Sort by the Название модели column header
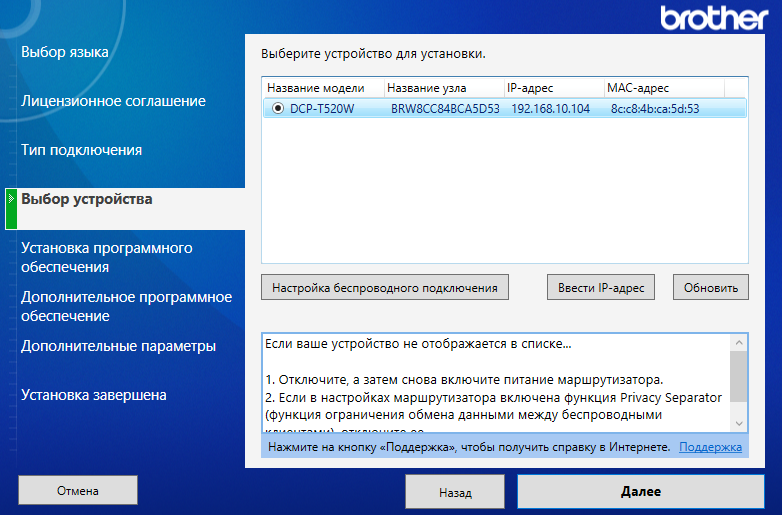The height and width of the screenshot is (515, 782). (x=323, y=88)
